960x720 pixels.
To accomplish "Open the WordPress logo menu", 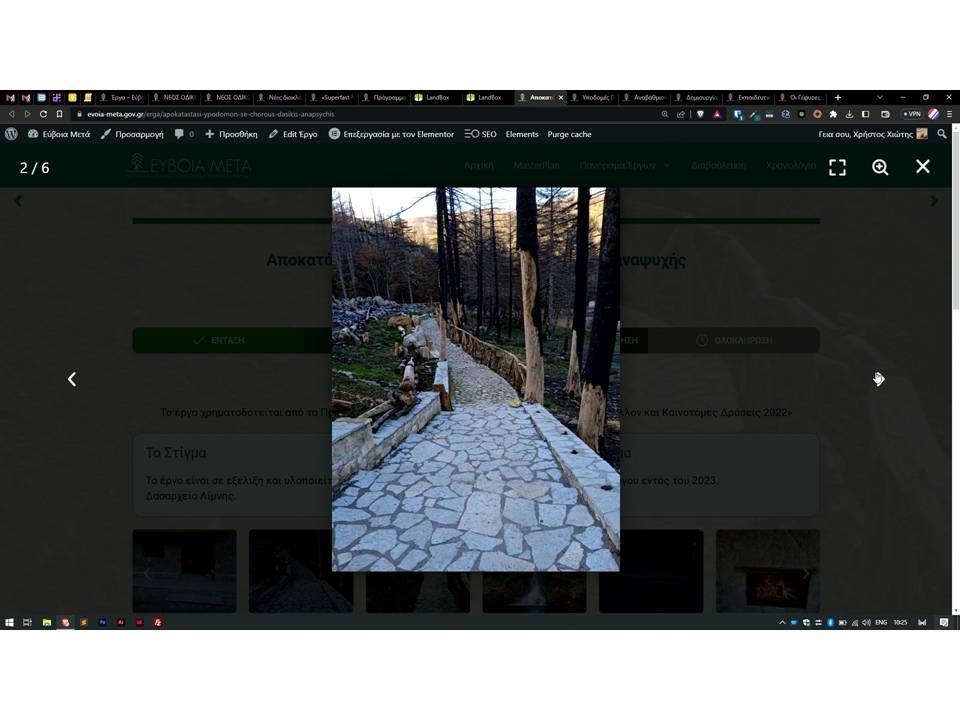I will [x=11, y=134].
